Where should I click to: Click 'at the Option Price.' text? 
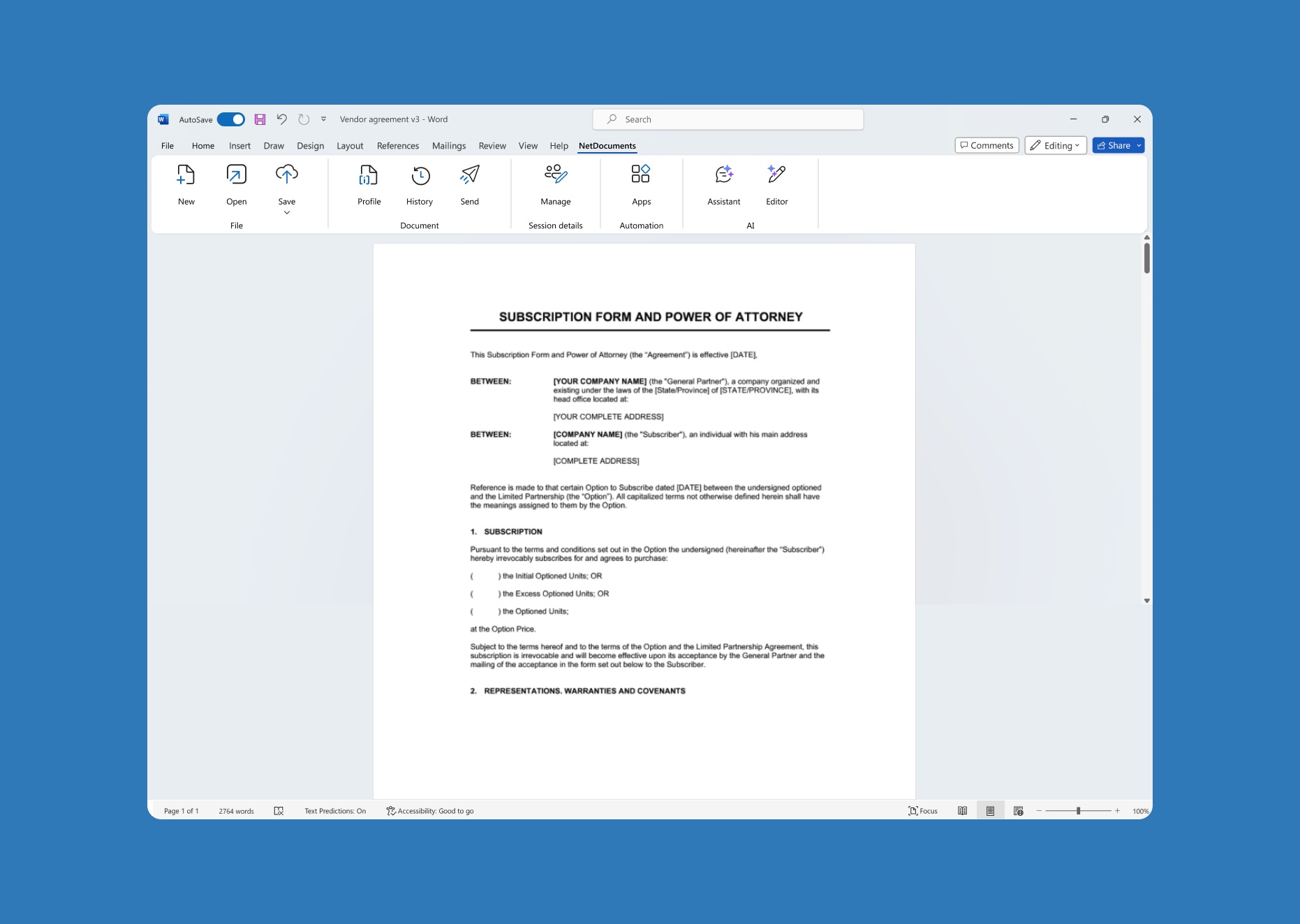tap(503, 629)
